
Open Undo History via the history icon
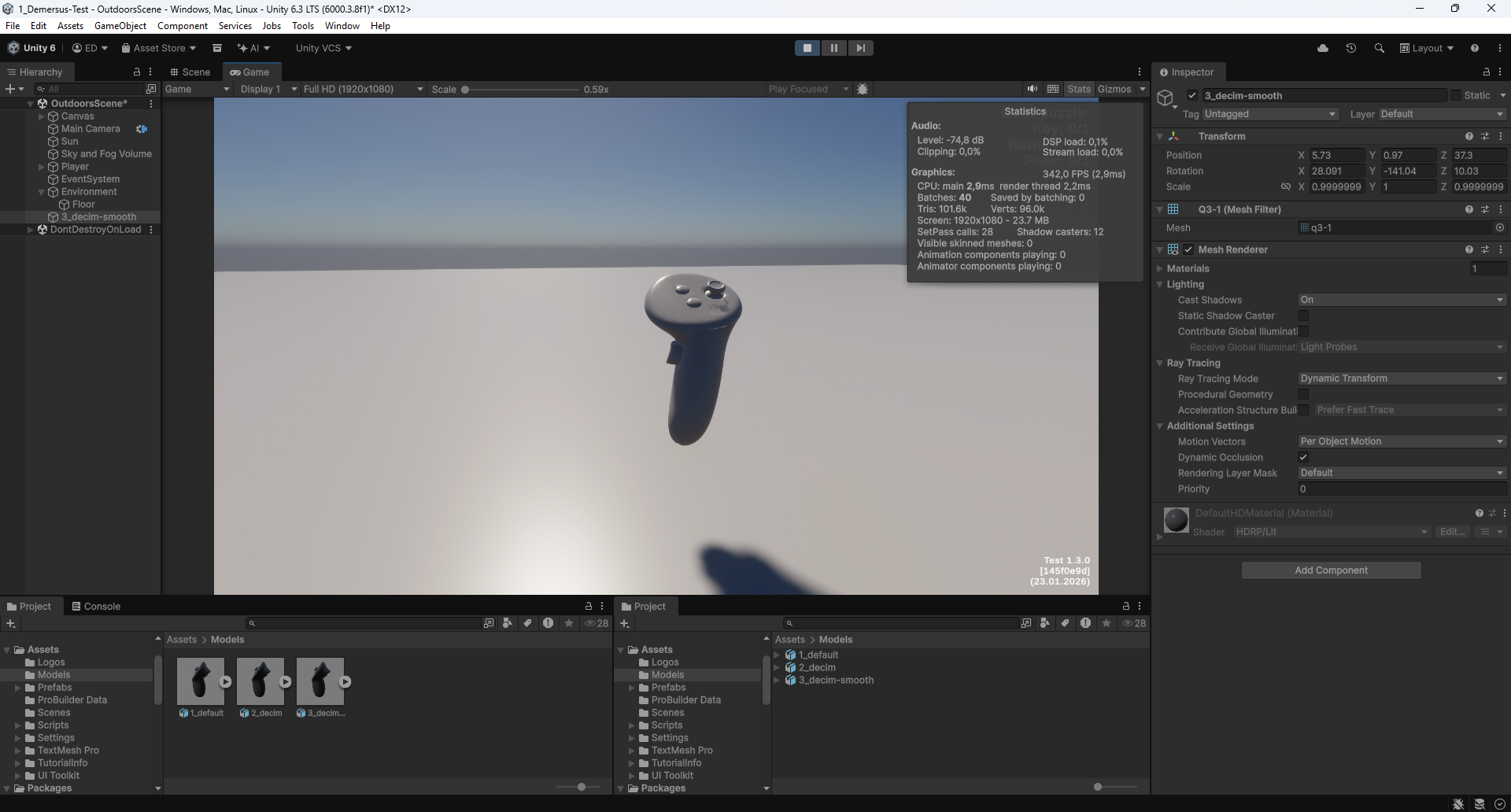point(1351,48)
